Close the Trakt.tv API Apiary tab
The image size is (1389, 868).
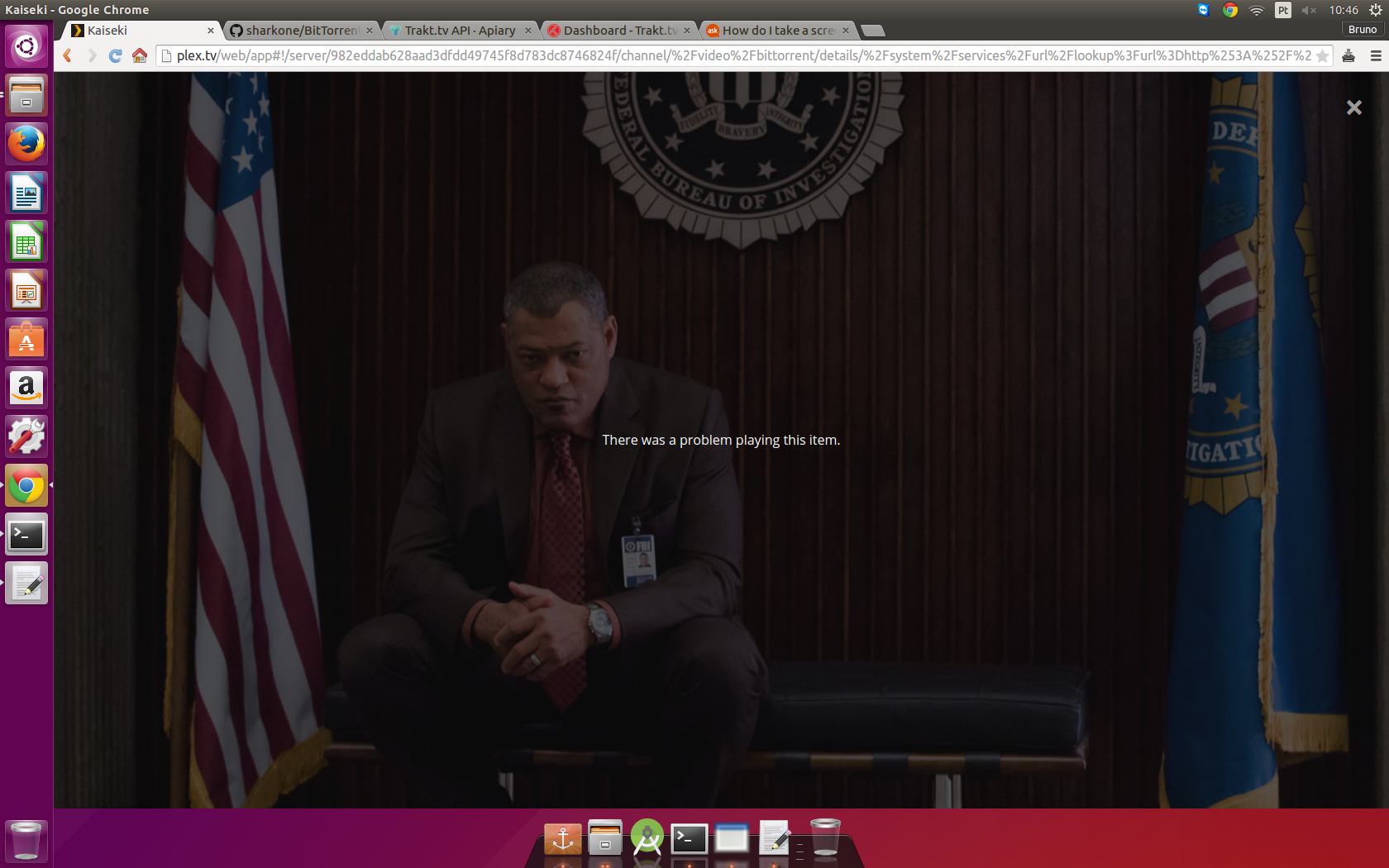[528, 31]
